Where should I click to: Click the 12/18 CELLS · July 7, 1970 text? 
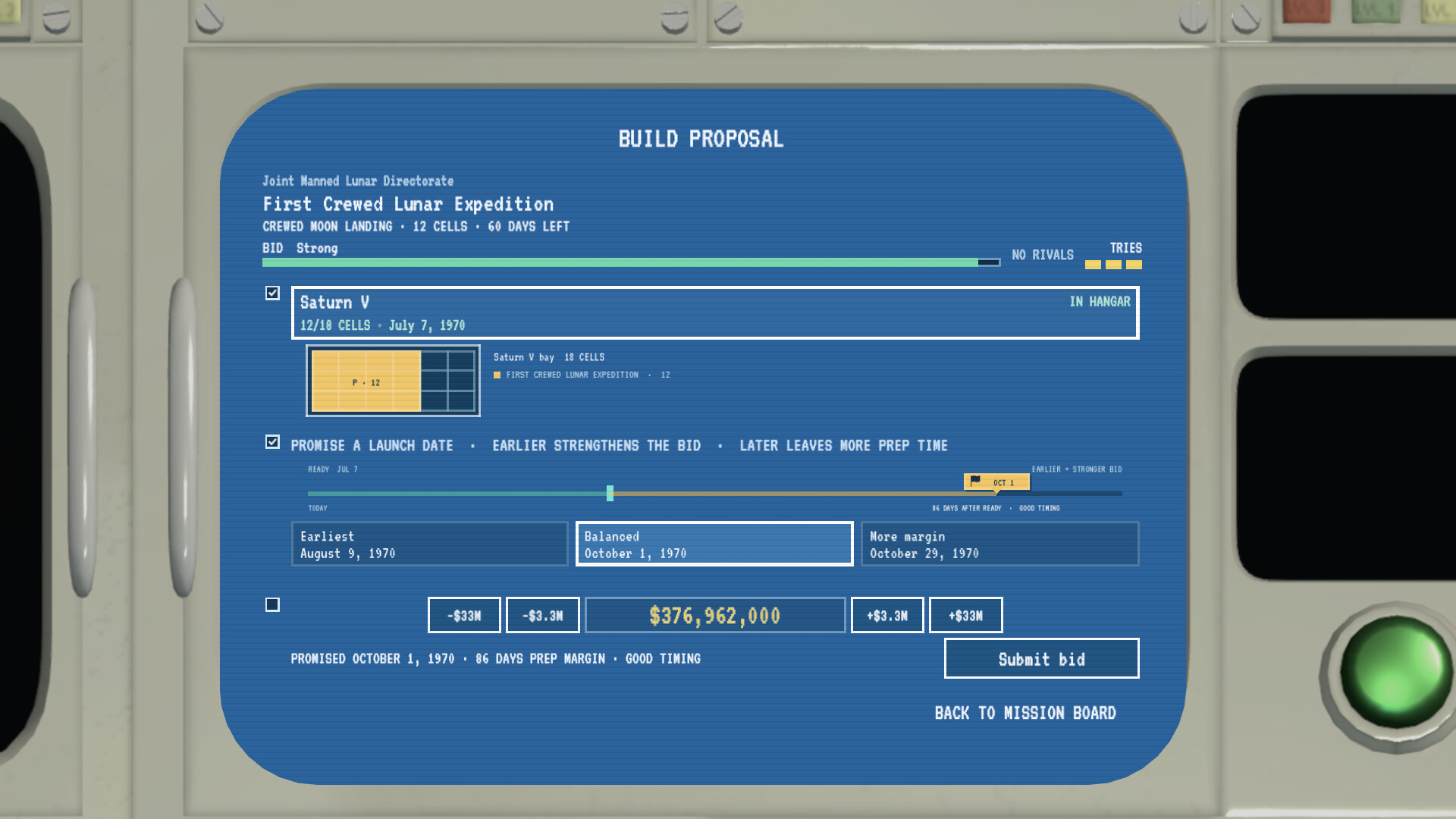click(x=382, y=325)
